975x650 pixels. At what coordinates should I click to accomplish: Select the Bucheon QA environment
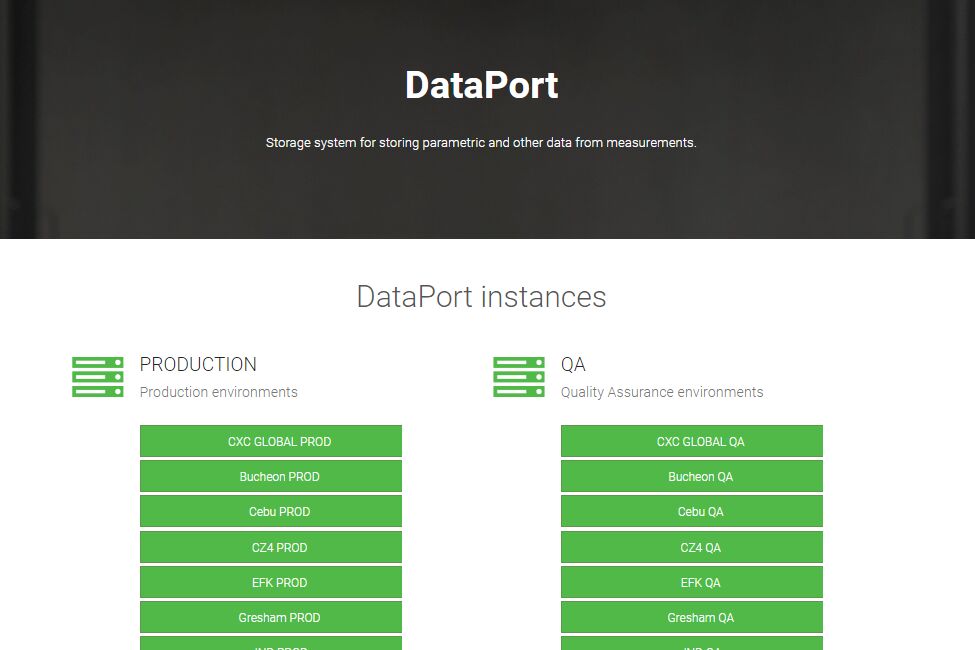691,477
